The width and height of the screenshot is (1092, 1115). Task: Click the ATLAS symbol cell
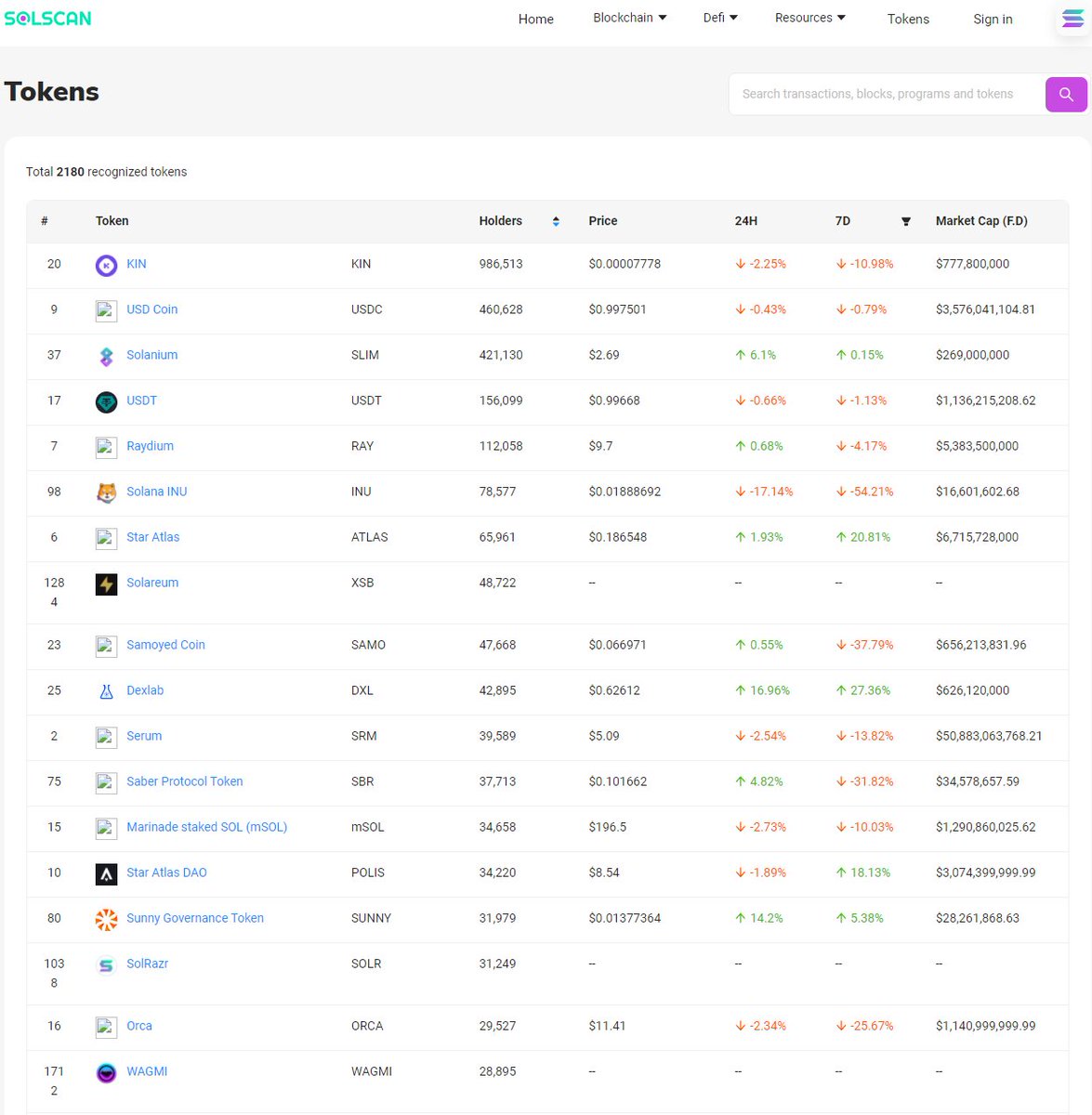click(x=369, y=537)
